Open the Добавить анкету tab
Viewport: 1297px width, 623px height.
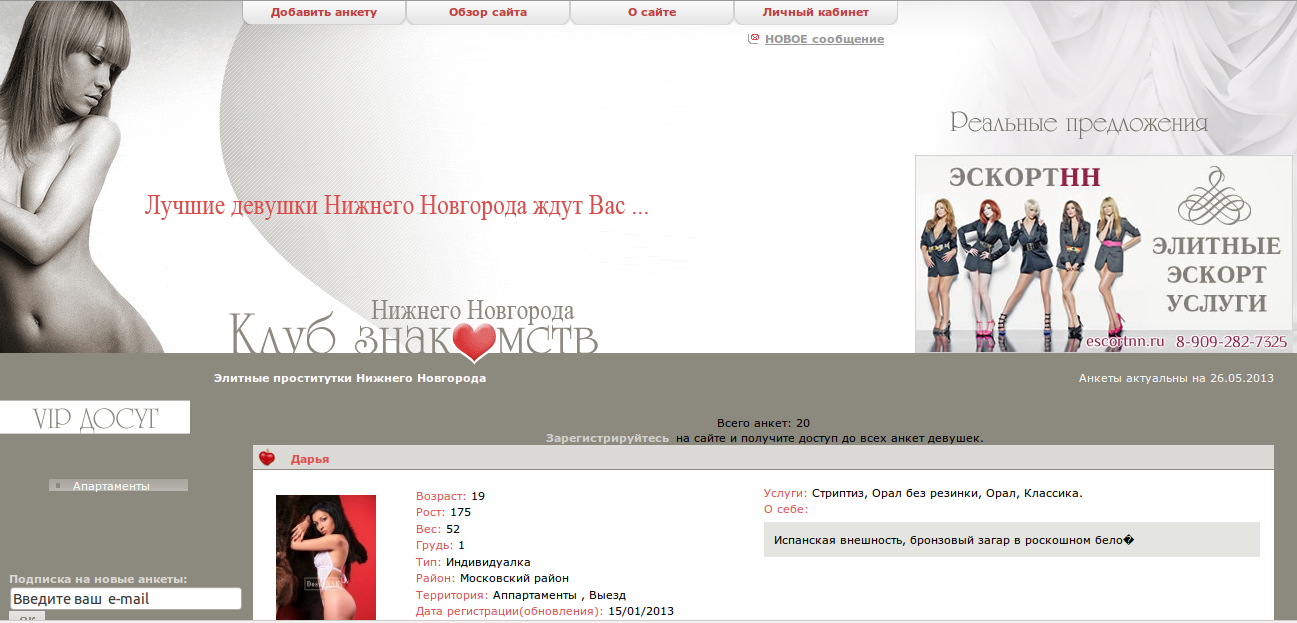pos(324,12)
